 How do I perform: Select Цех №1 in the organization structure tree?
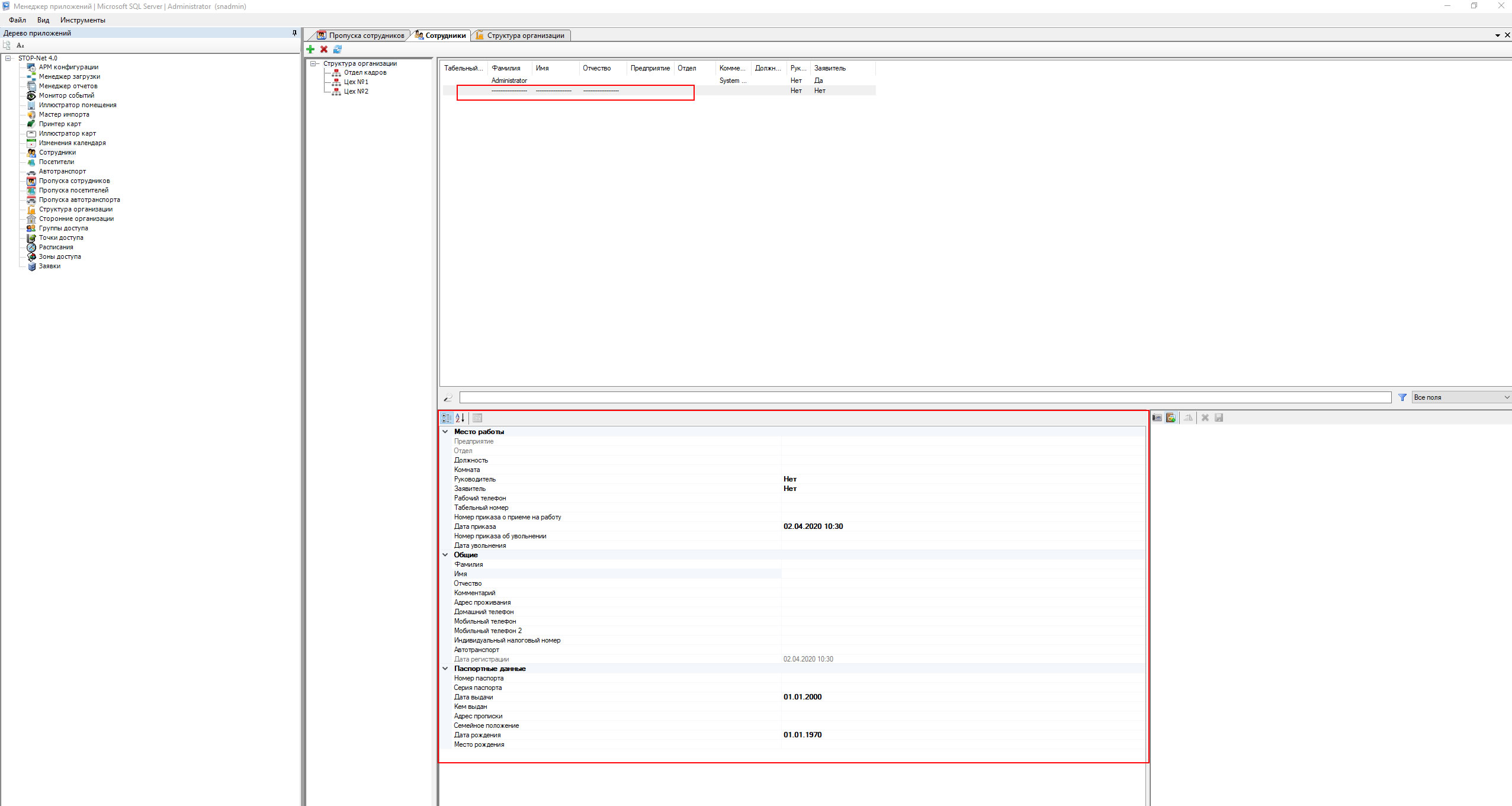pos(356,82)
